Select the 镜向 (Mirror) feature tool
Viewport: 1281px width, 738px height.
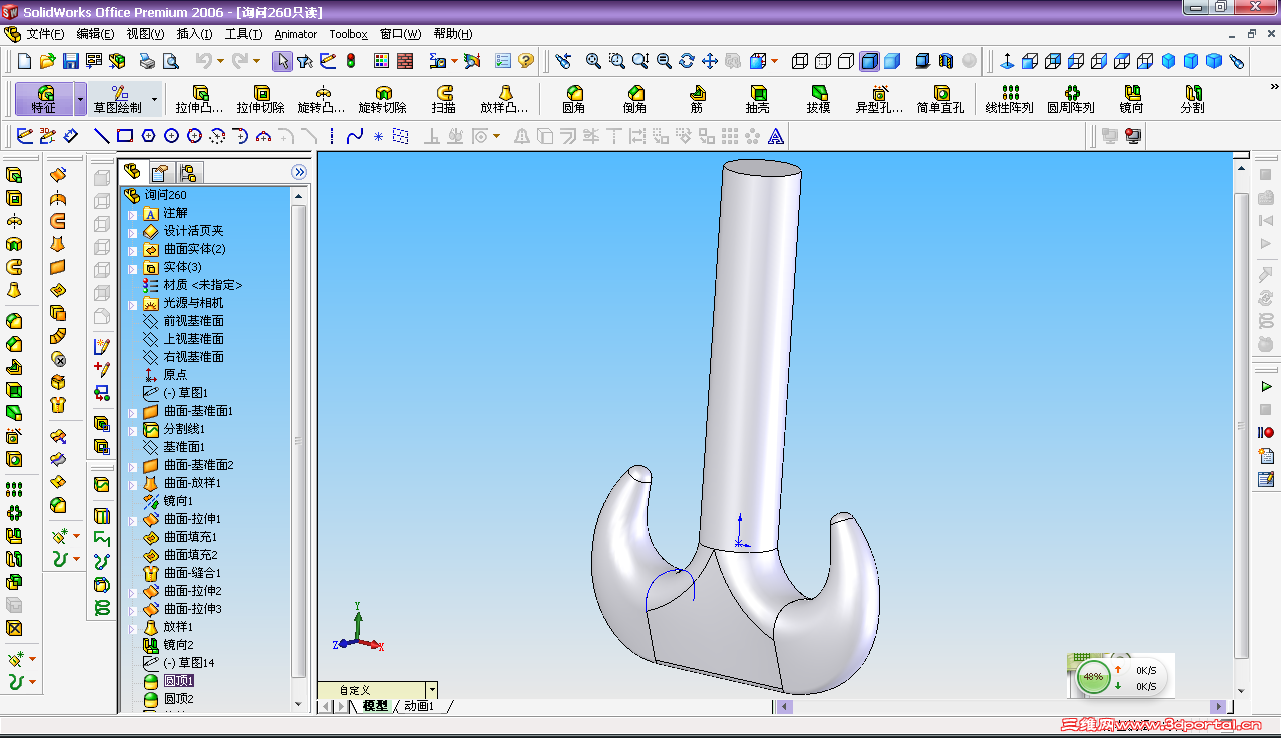click(1129, 99)
